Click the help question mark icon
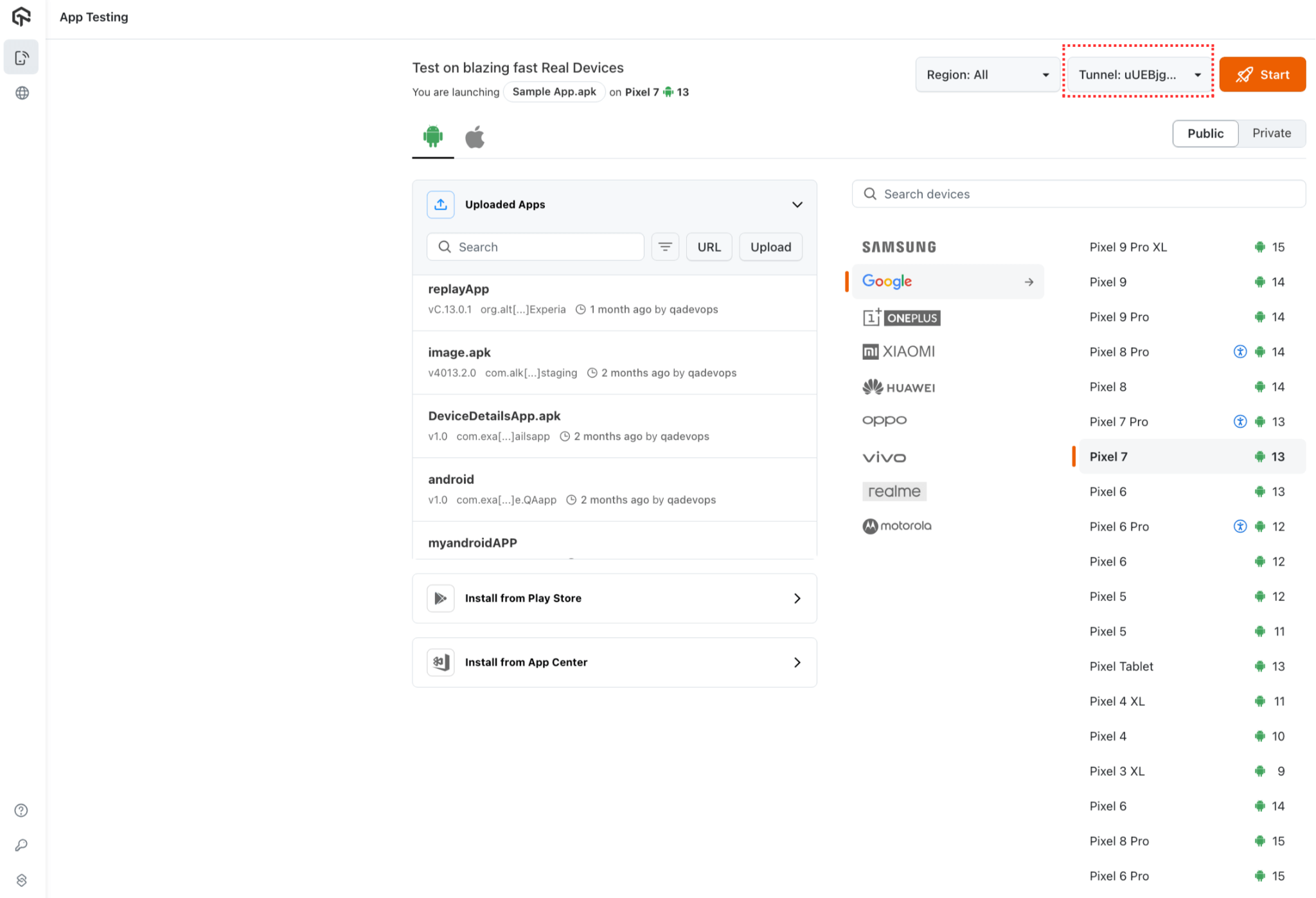The height and width of the screenshot is (898, 1316). pos(21,810)
